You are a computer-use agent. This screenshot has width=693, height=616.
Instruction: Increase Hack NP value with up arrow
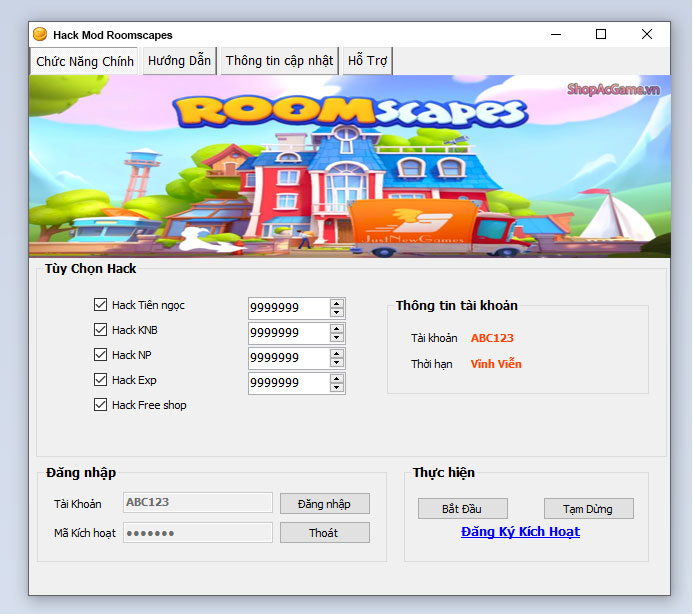(337, 354)
